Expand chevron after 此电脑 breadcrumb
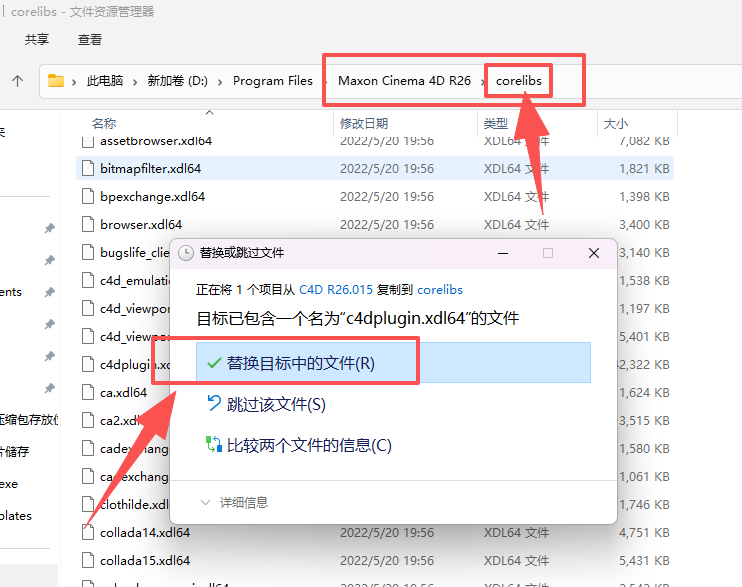The image size is (742, 587). pos(135,82)
